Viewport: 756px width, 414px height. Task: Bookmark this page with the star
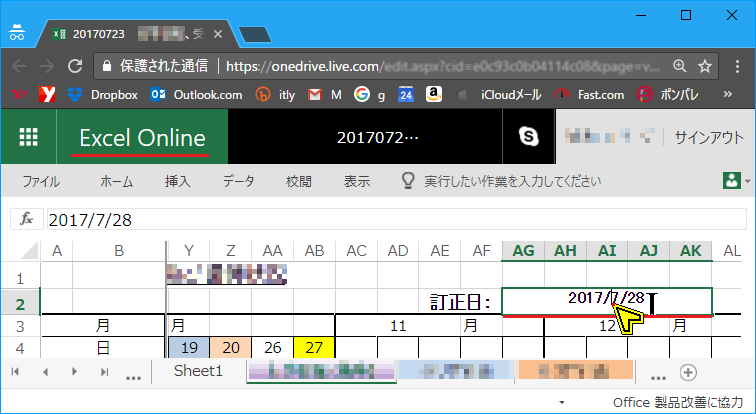click(705, 66)
